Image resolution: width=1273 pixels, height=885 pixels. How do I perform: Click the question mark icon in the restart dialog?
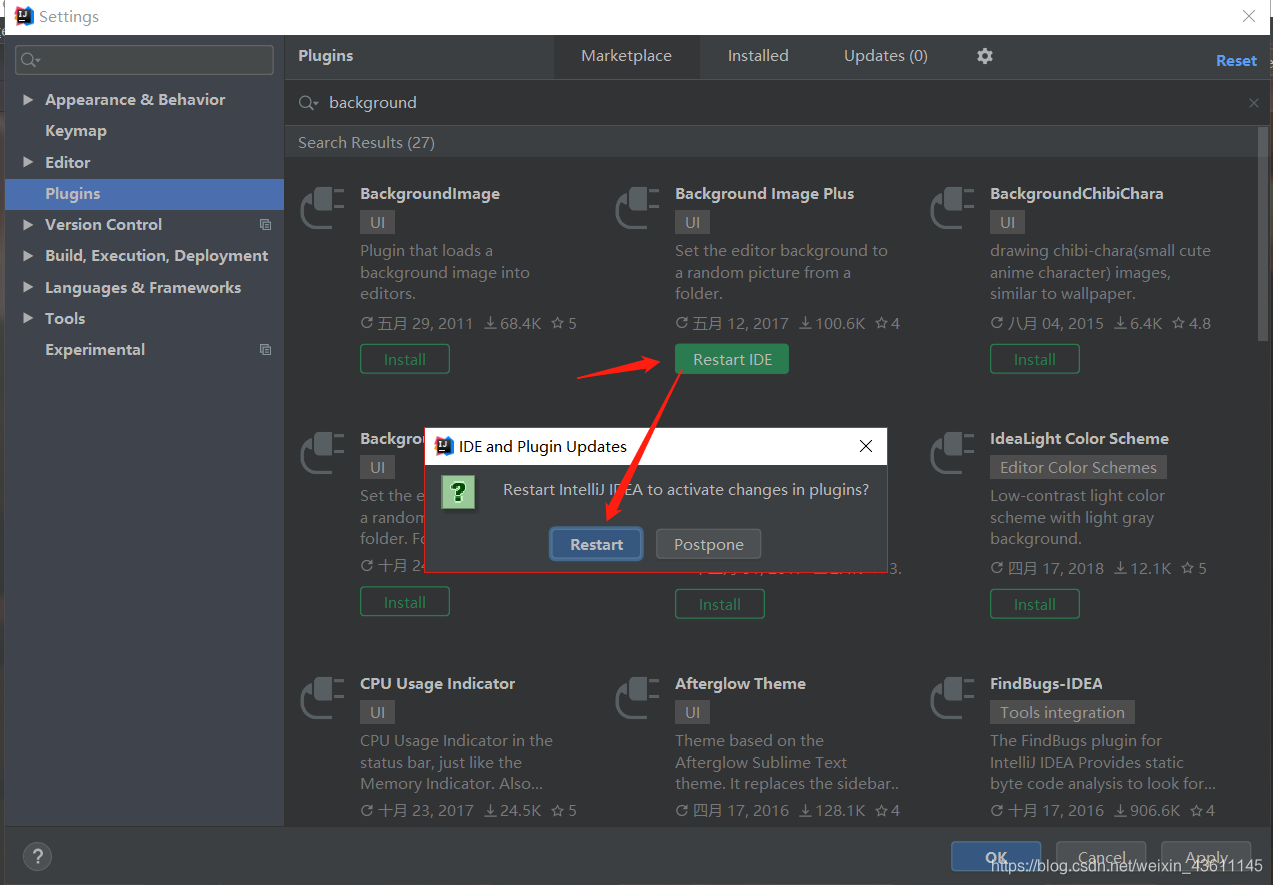tap(458, 491)
